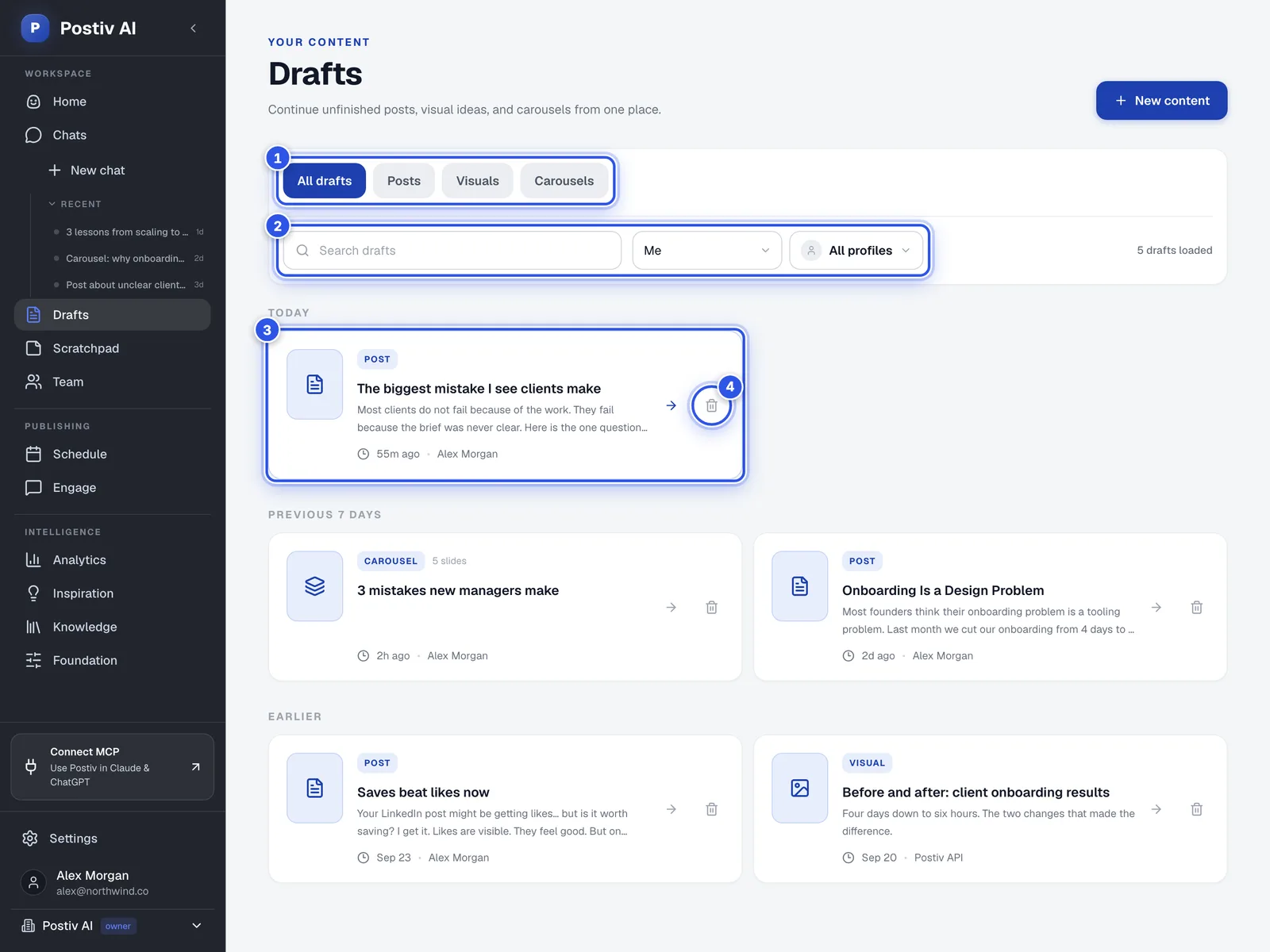Click the image thumbnail of the Visual draft
The width and height of the screenshot is (1270, 952).
pyautogui.click(x=800, y=788)
